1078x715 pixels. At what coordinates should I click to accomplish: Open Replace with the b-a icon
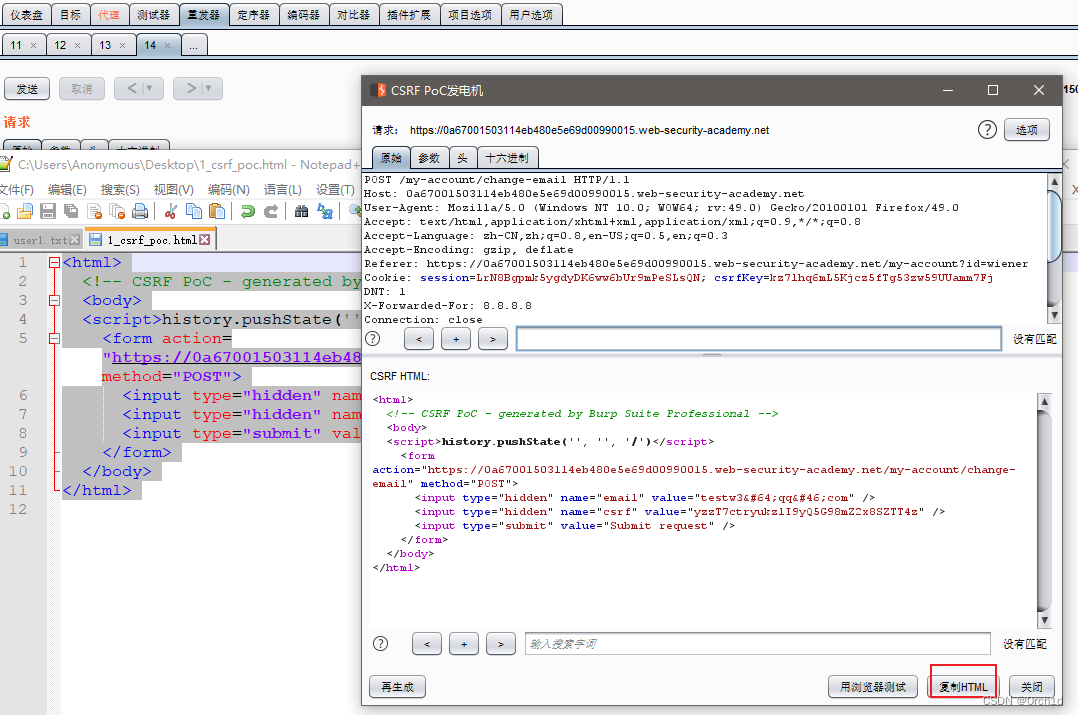pos(325,211)
